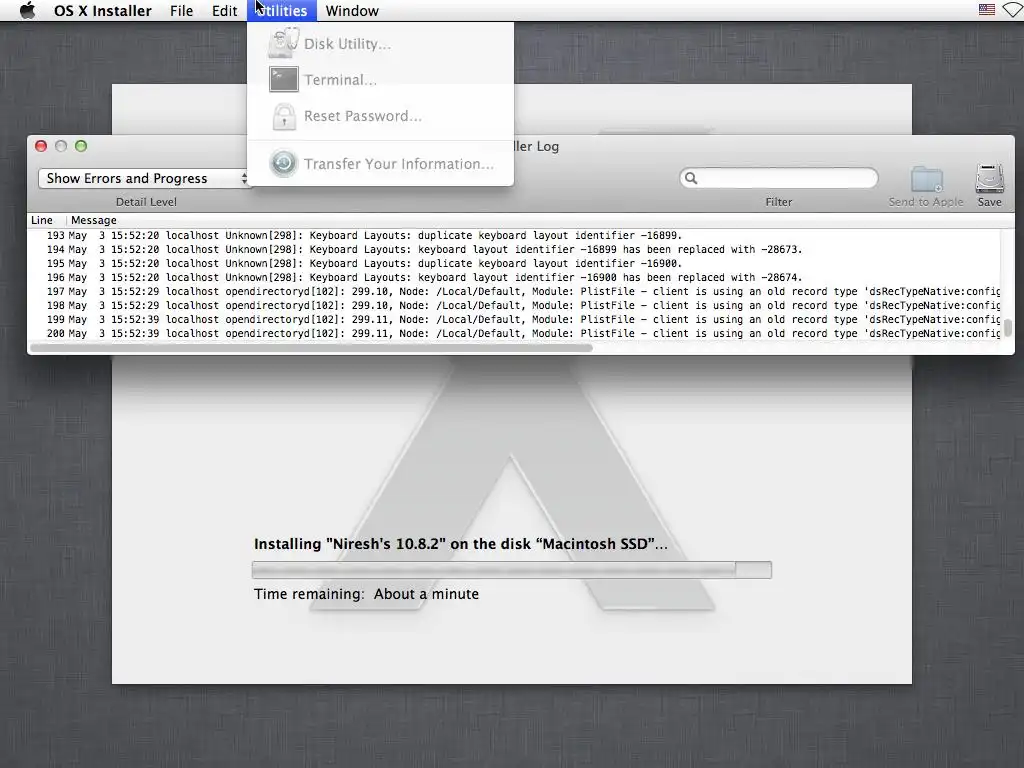The height and width of the screenshot is (768, 1024).
Task: Click the Transfer Your Information icon
Action: tap(283, 163)
